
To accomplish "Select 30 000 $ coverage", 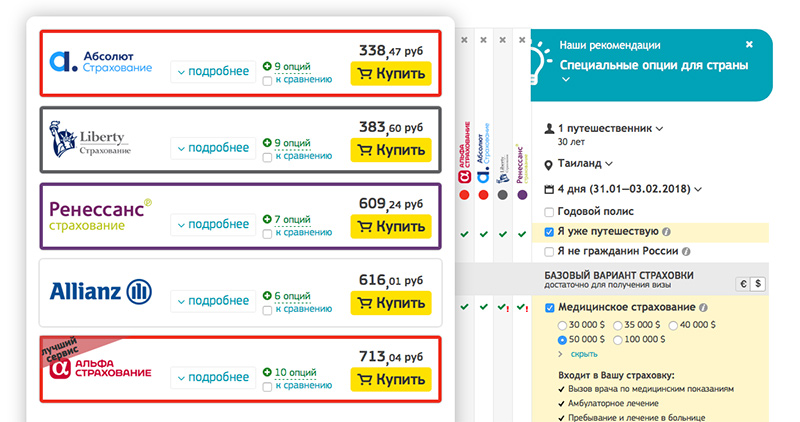I will pos(562,326).
